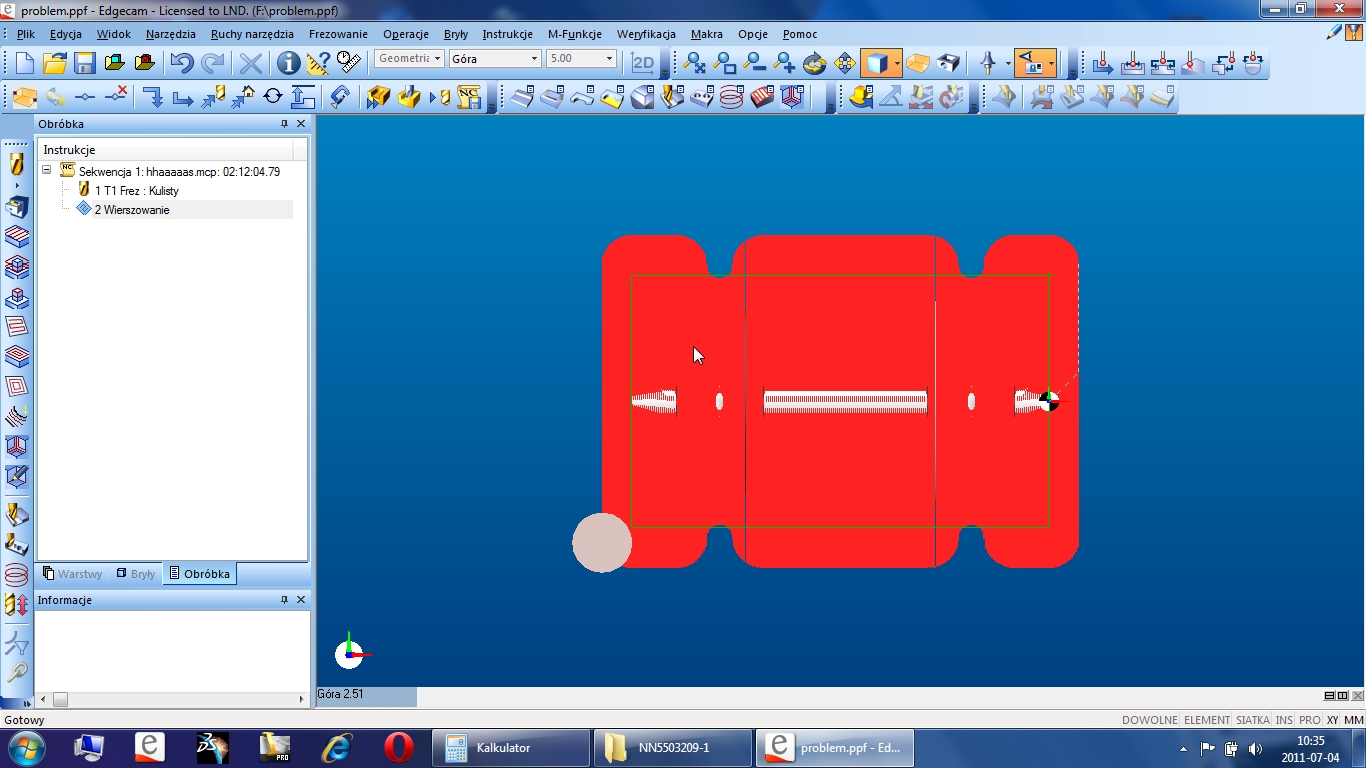Save the file with floppy disk icon
1366x768 pixels.
(x=84, y=63)
